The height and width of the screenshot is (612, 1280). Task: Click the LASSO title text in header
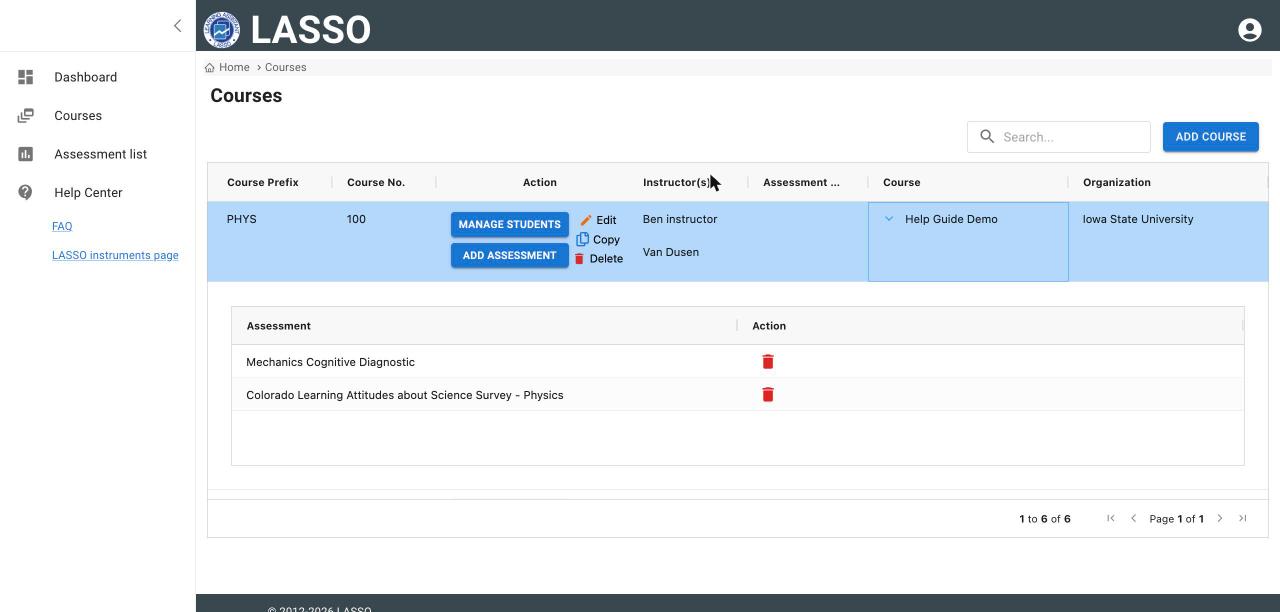[311, 30]
